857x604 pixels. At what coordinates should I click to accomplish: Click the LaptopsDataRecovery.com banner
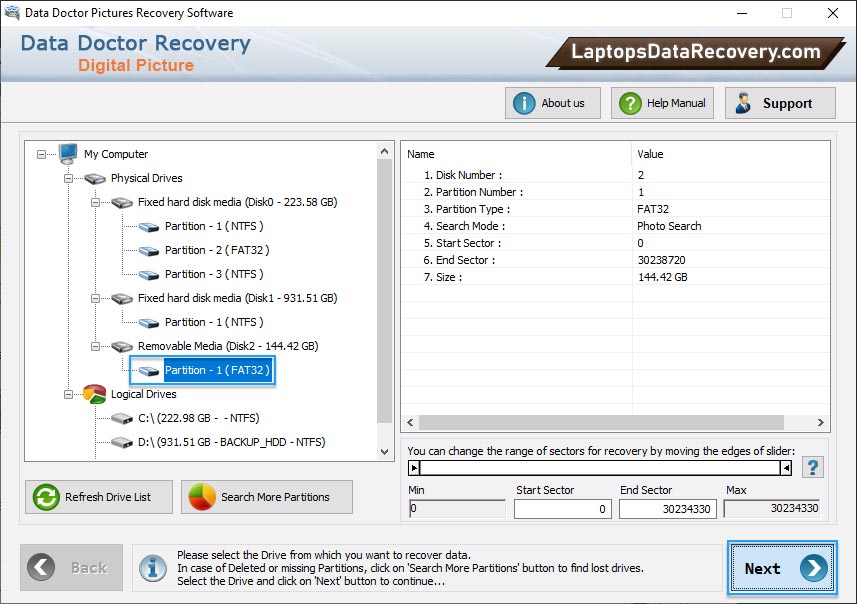point(695,52)
